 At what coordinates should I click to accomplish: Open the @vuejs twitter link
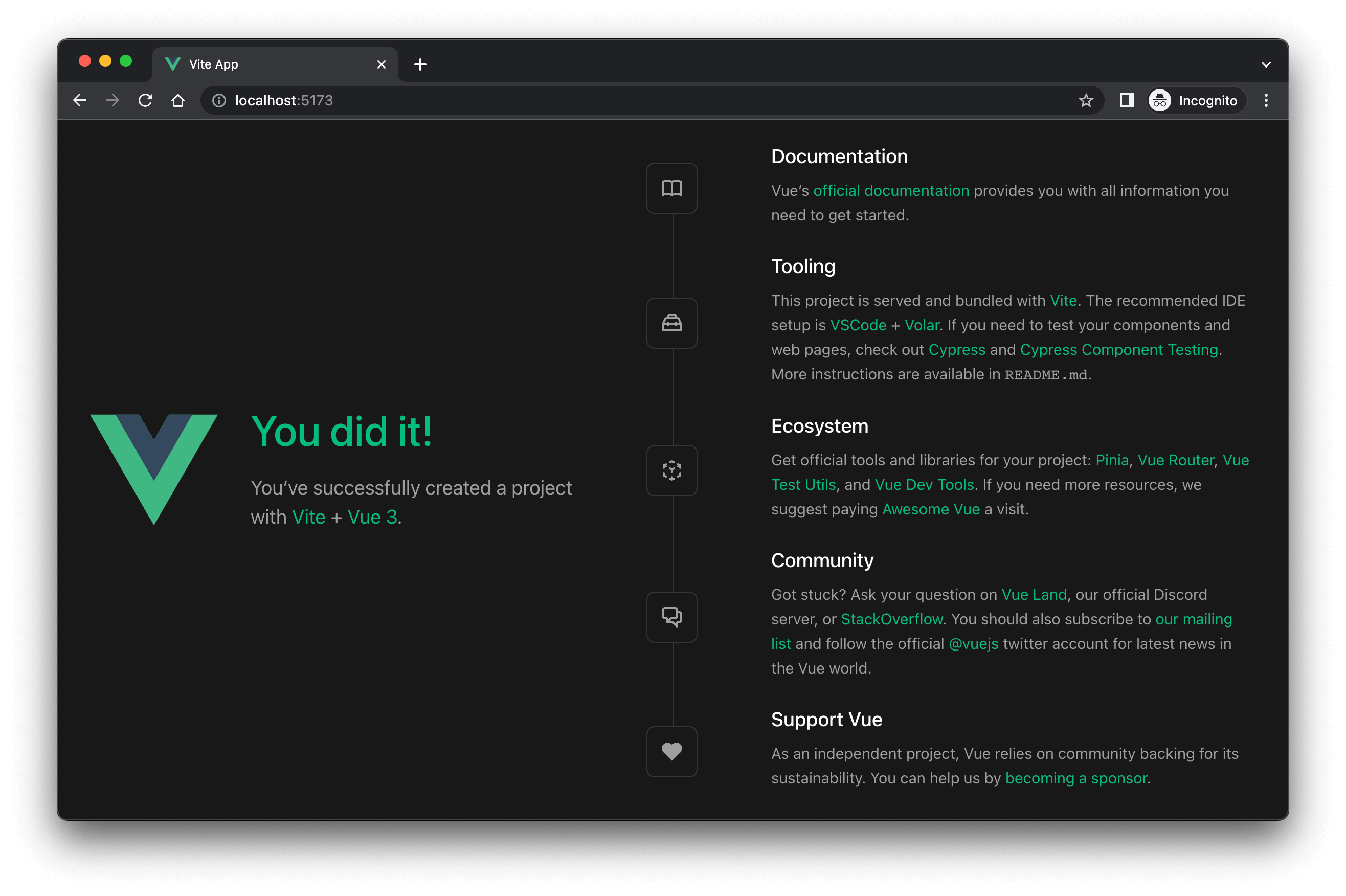973,644
